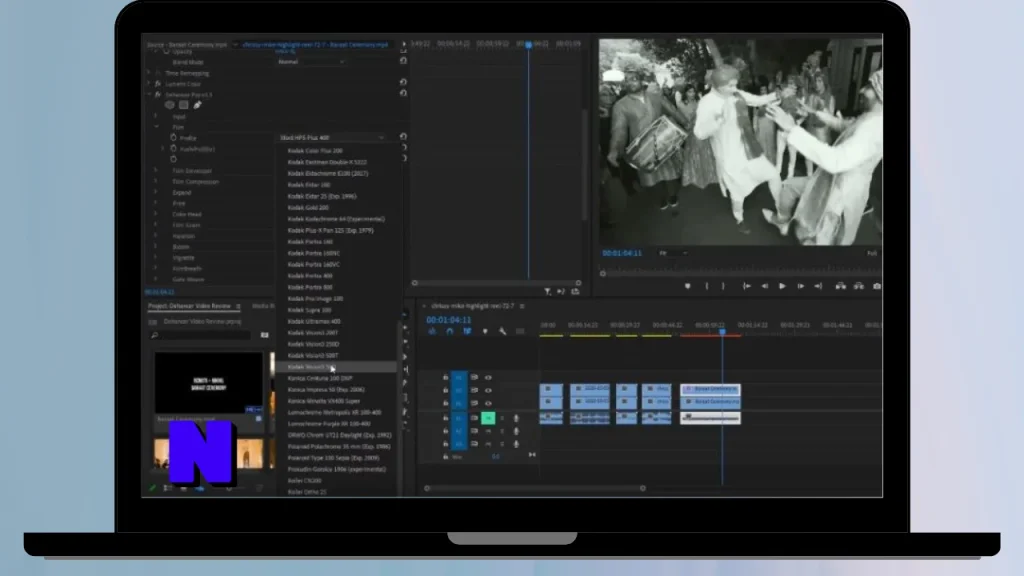Reset the Blend Mode parameter
Image resolution: width=1024 pixels, height=576 pixels.
pyautogui.click(x=403, y=61)
